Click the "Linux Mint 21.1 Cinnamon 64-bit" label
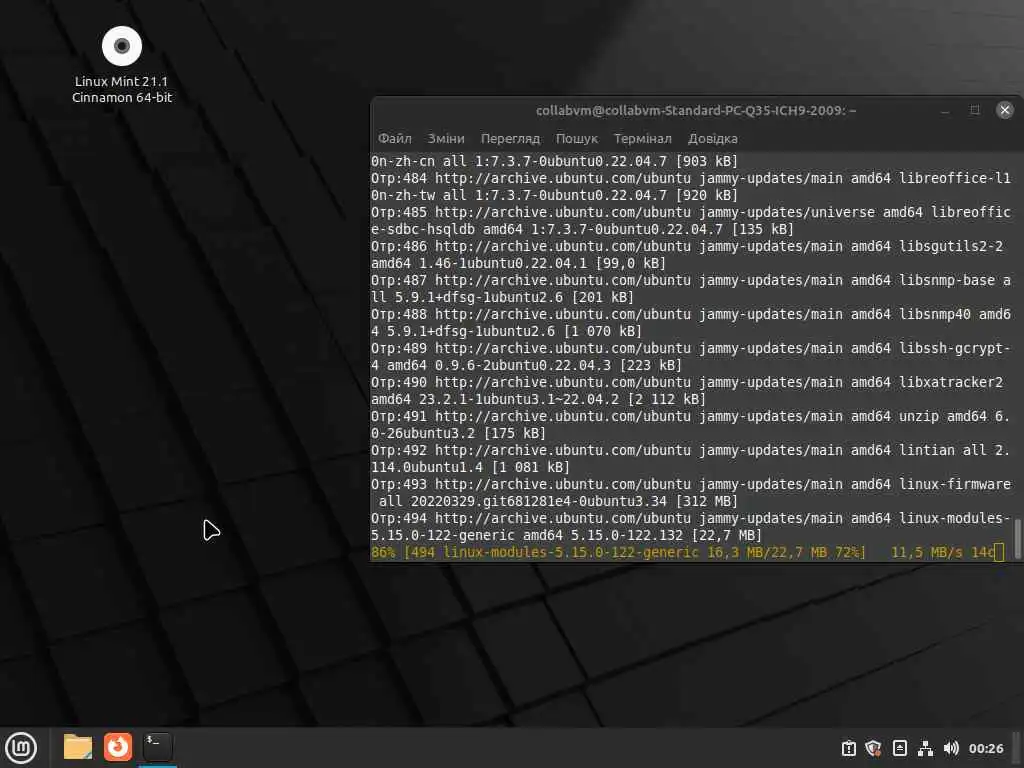Screen dimensions: 1024x768 pyautogui.click(x=122, y=89)
